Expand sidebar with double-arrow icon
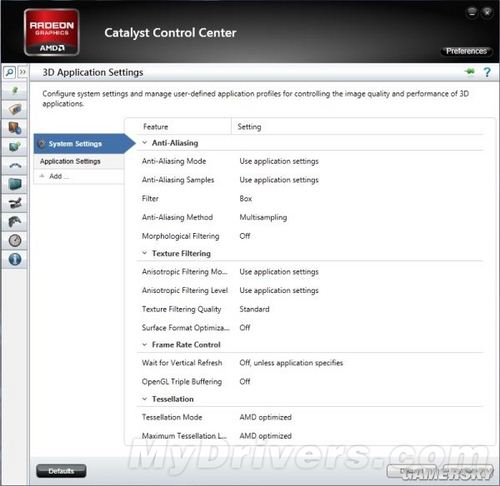 point(23,72)
